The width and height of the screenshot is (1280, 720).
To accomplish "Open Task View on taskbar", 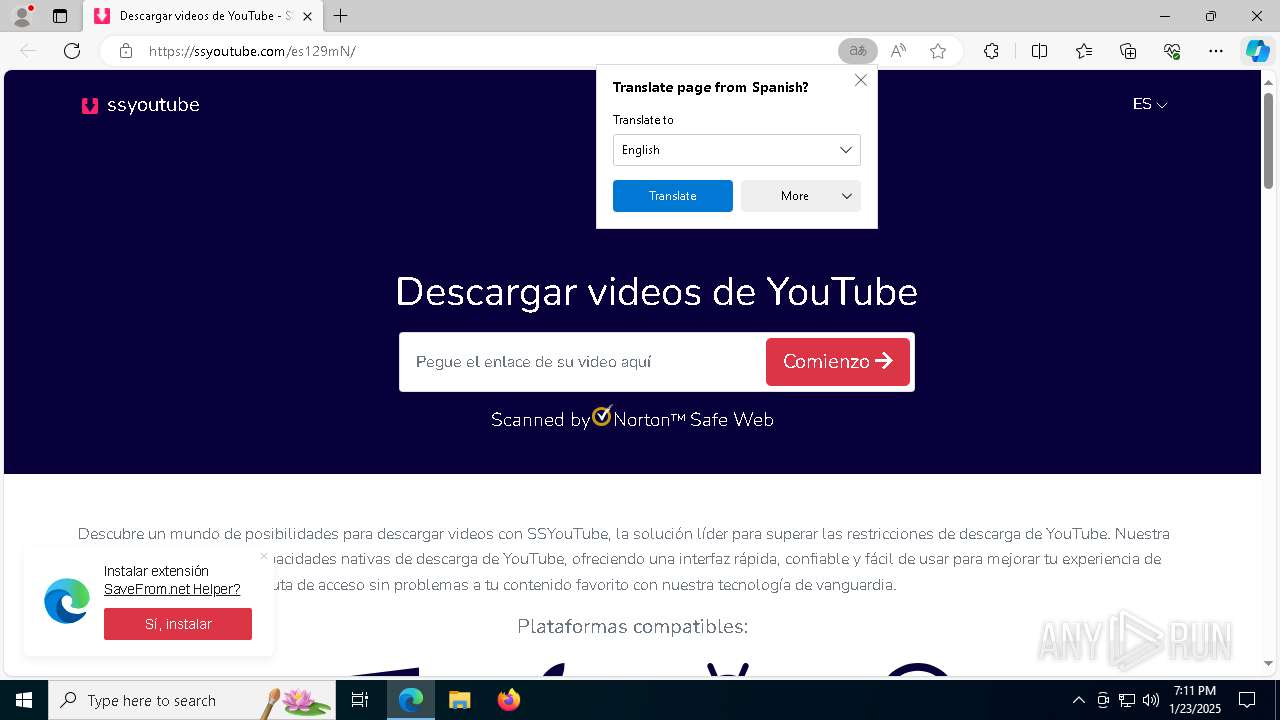I will coord(361,700).
